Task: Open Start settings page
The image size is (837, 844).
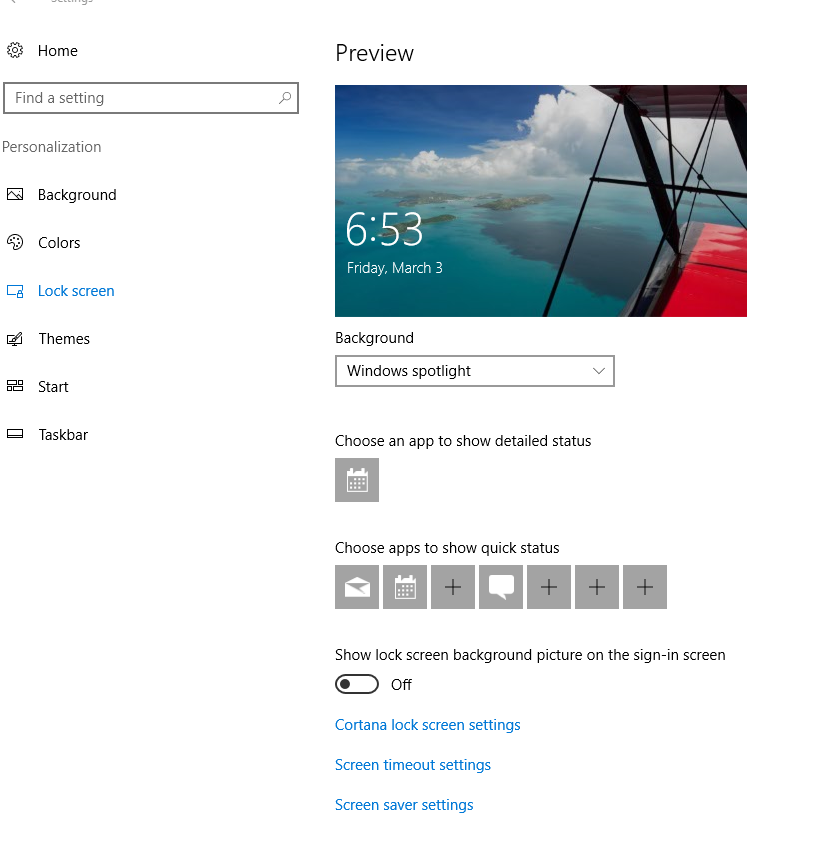Action: coord(53,386)
